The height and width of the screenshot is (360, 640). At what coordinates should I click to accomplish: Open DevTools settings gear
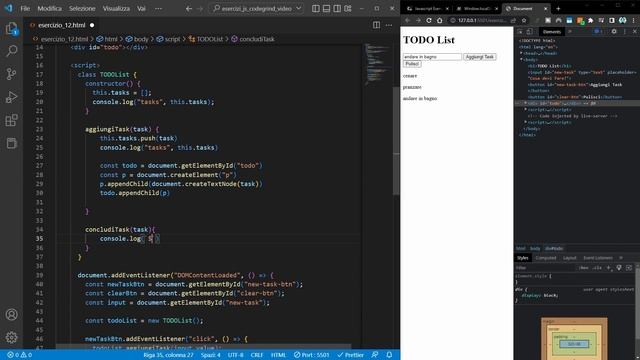point(614,31)
